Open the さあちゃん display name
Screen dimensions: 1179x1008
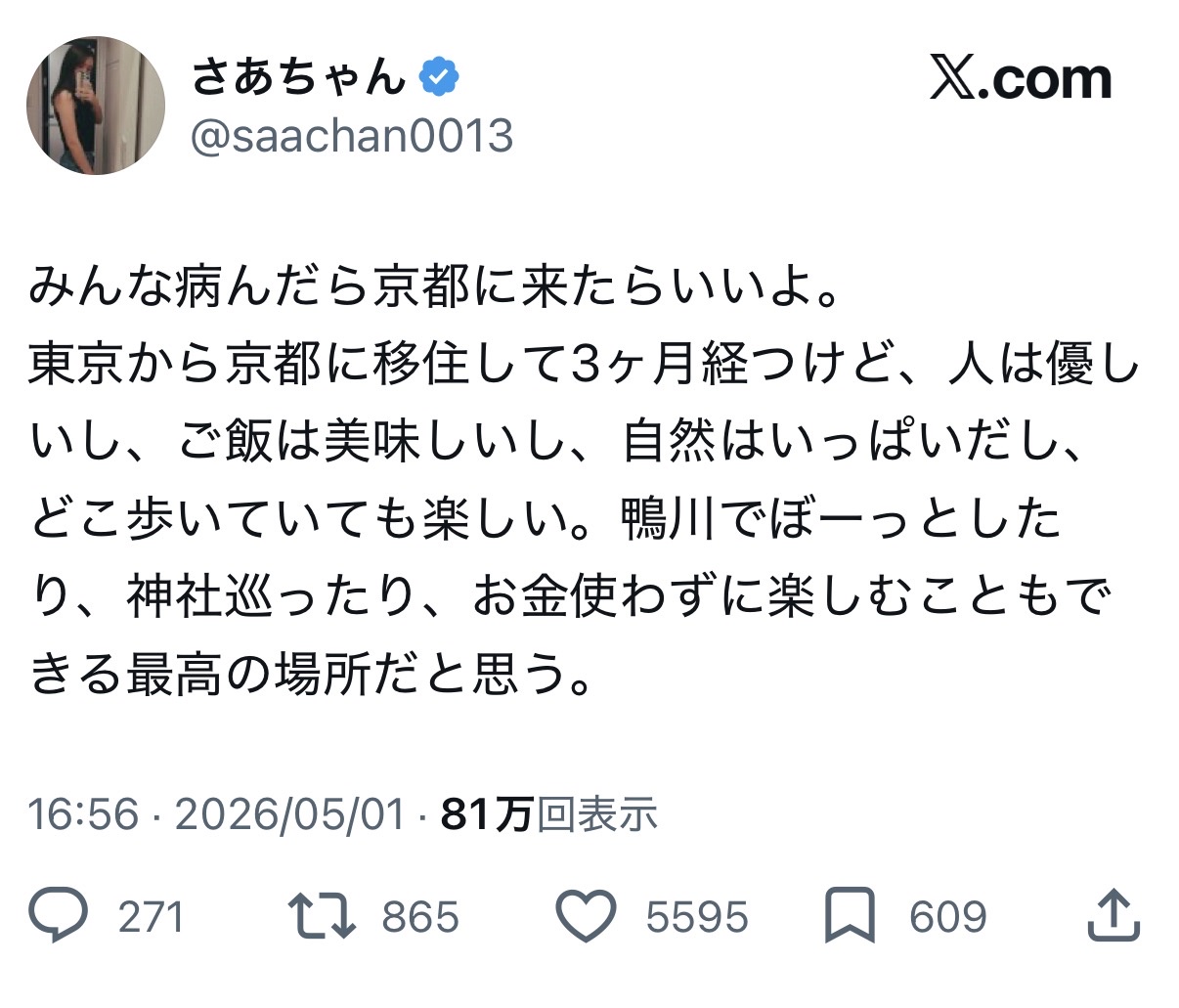tap(297, 76)
